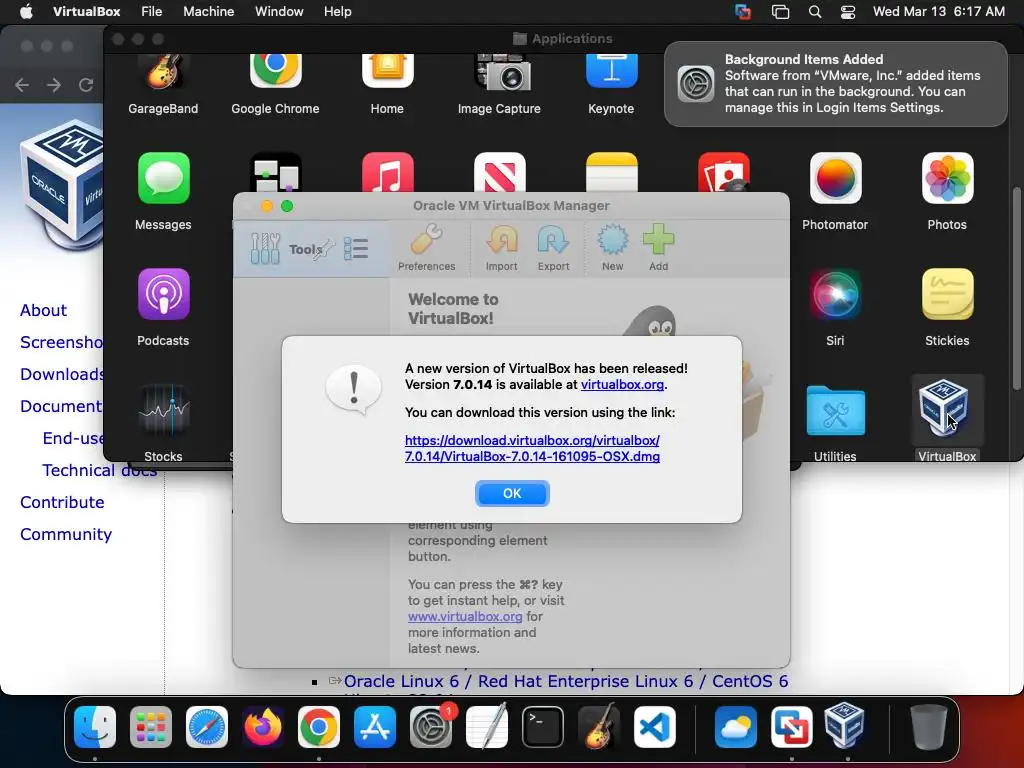
Task: Open the Apple menu
Action: (x=26, y=12)
